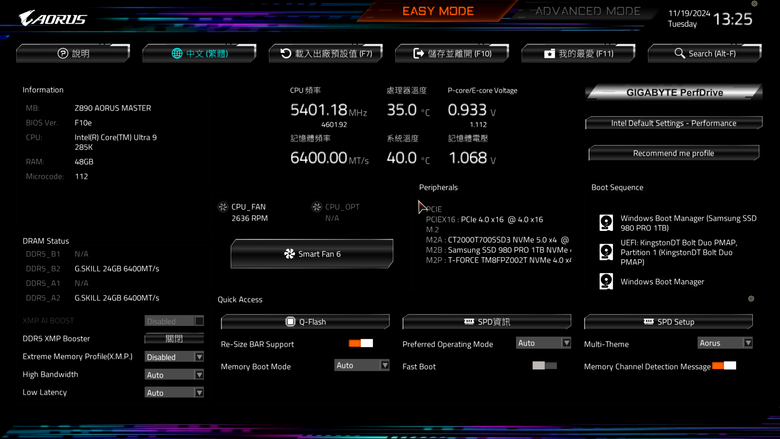Click the PCIEX16 PCIe 4.0 x16 entry
The height and width of the screenshot is (439, 780).
(x=485, y=219)
